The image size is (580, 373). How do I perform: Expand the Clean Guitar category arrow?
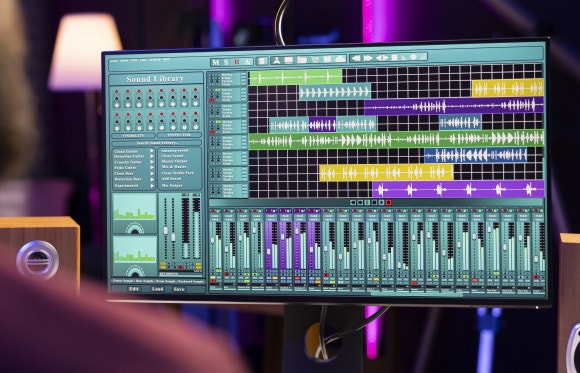point(152,151)
